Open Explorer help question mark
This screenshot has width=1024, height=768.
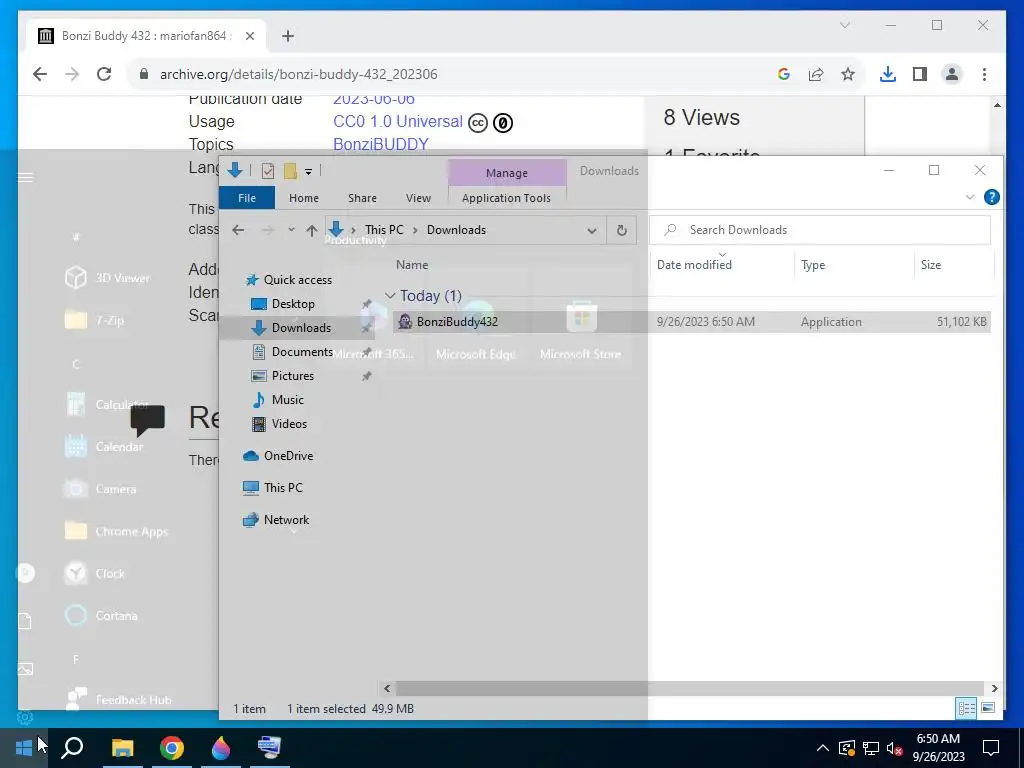pos(991,197)
